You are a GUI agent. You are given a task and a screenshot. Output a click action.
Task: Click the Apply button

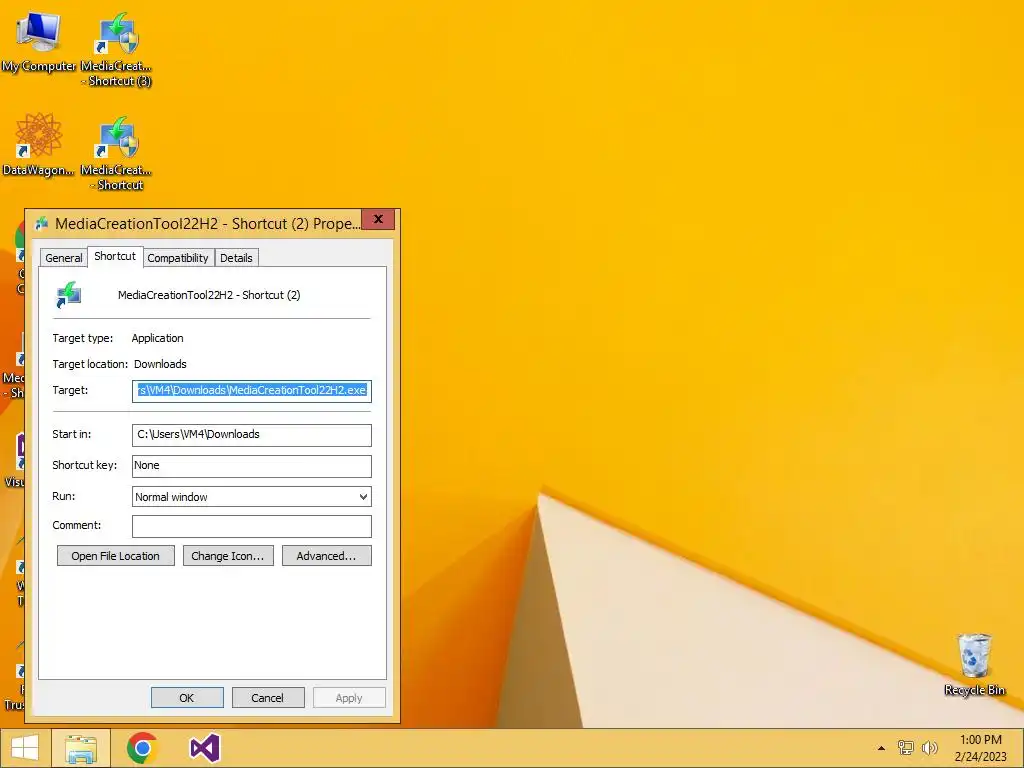point(349,697)
